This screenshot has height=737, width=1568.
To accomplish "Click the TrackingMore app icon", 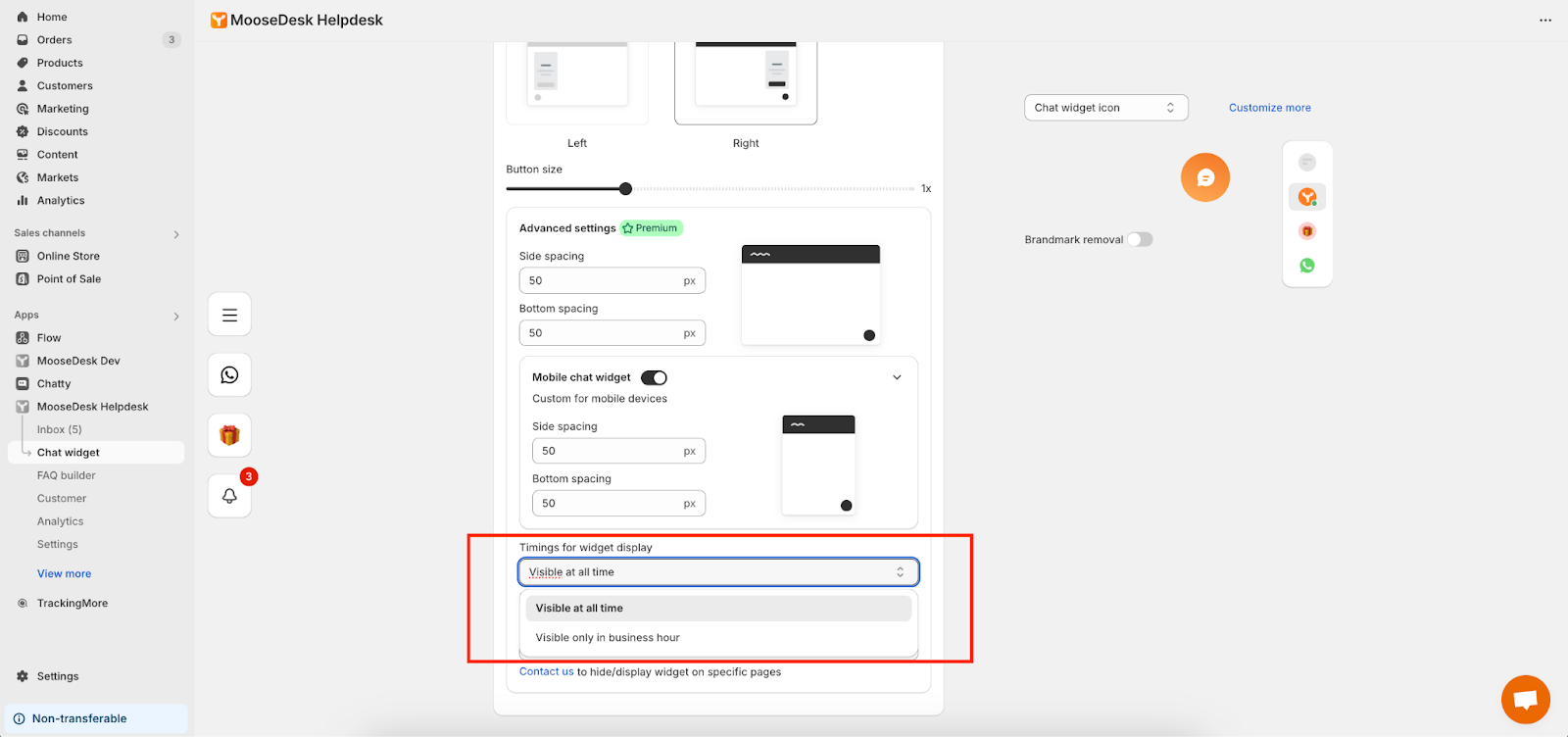I will point(23,604).
